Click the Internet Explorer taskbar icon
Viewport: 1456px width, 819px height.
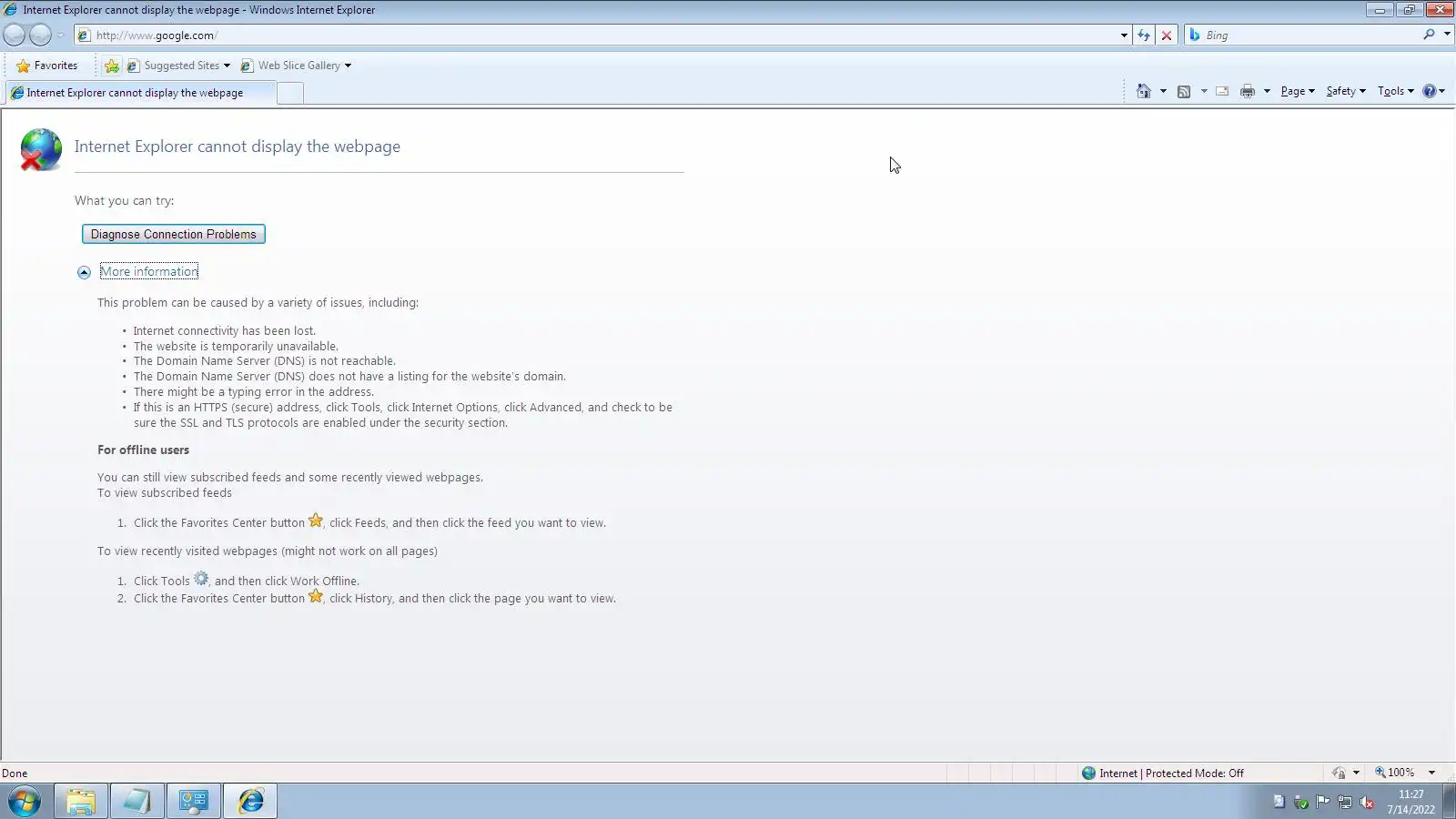250,802
